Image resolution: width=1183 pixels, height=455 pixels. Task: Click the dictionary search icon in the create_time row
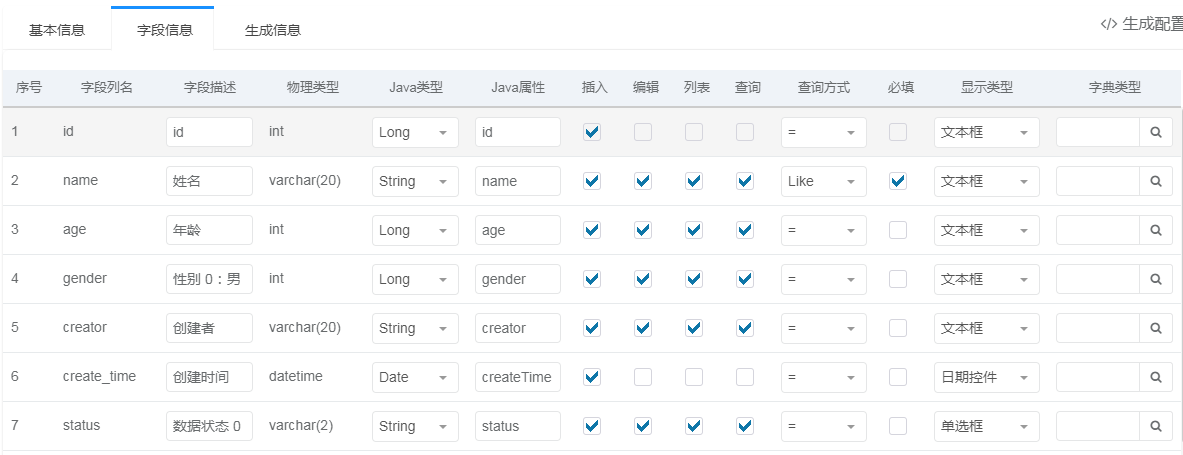point(1155,377)
